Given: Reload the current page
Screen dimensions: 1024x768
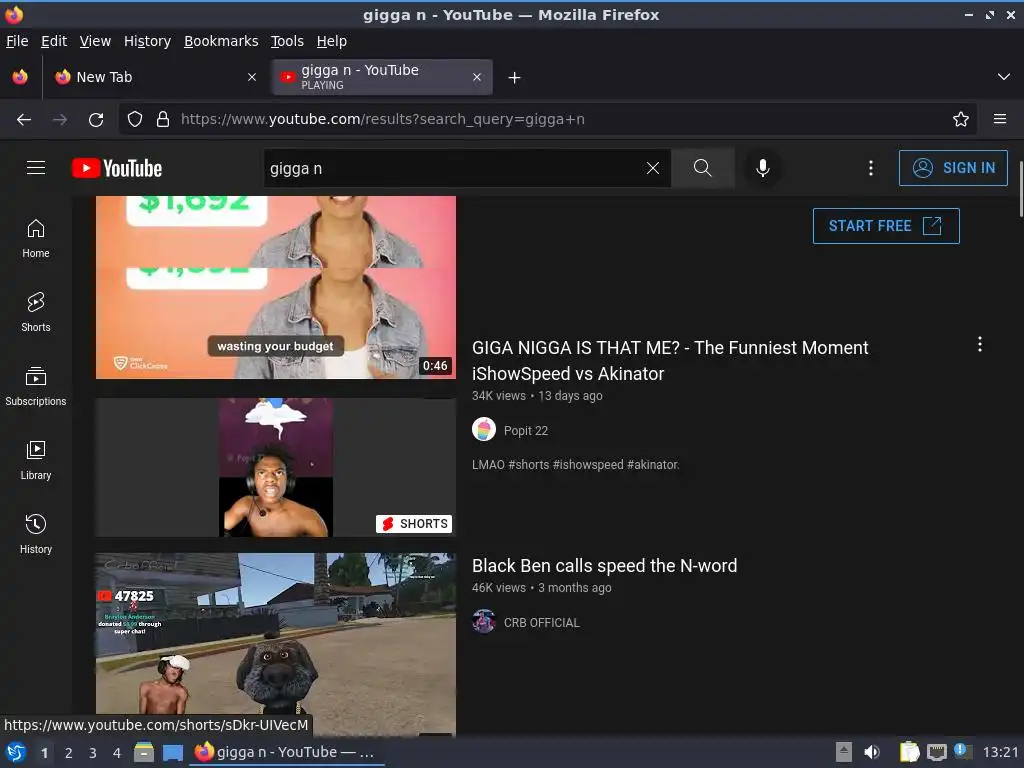Looking at the screenshot, I should tap(96, 120).
